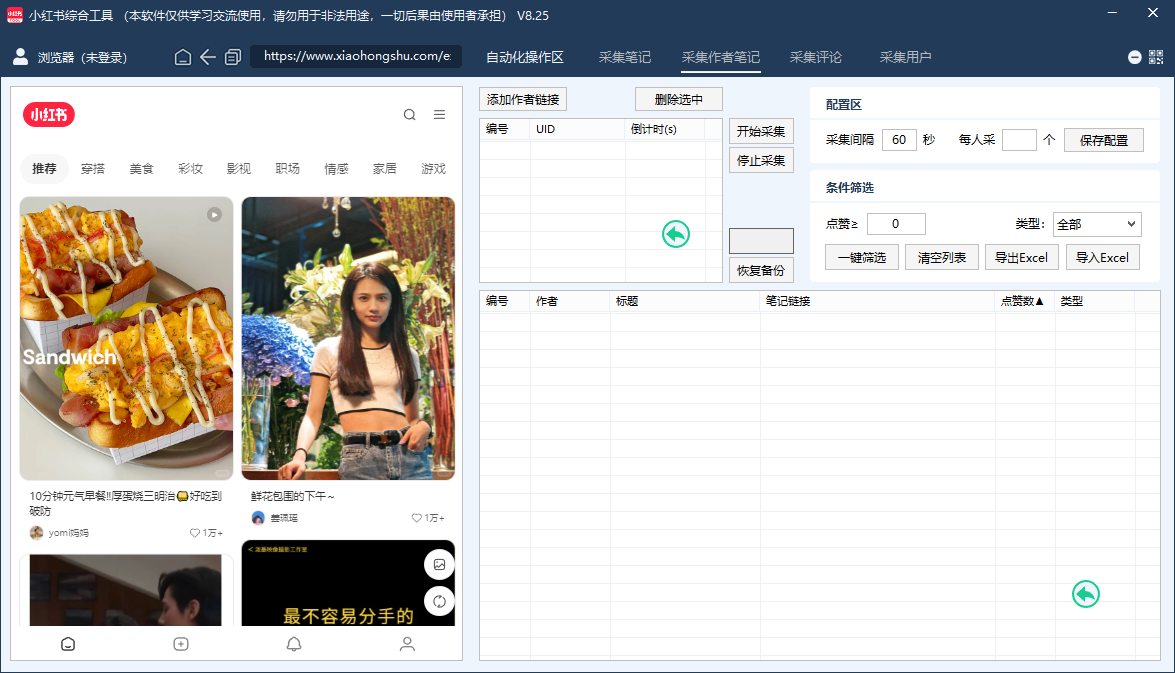Click the 添加作者链接 button
Screen dimensions: 1175x673
(x=523, y=99)
